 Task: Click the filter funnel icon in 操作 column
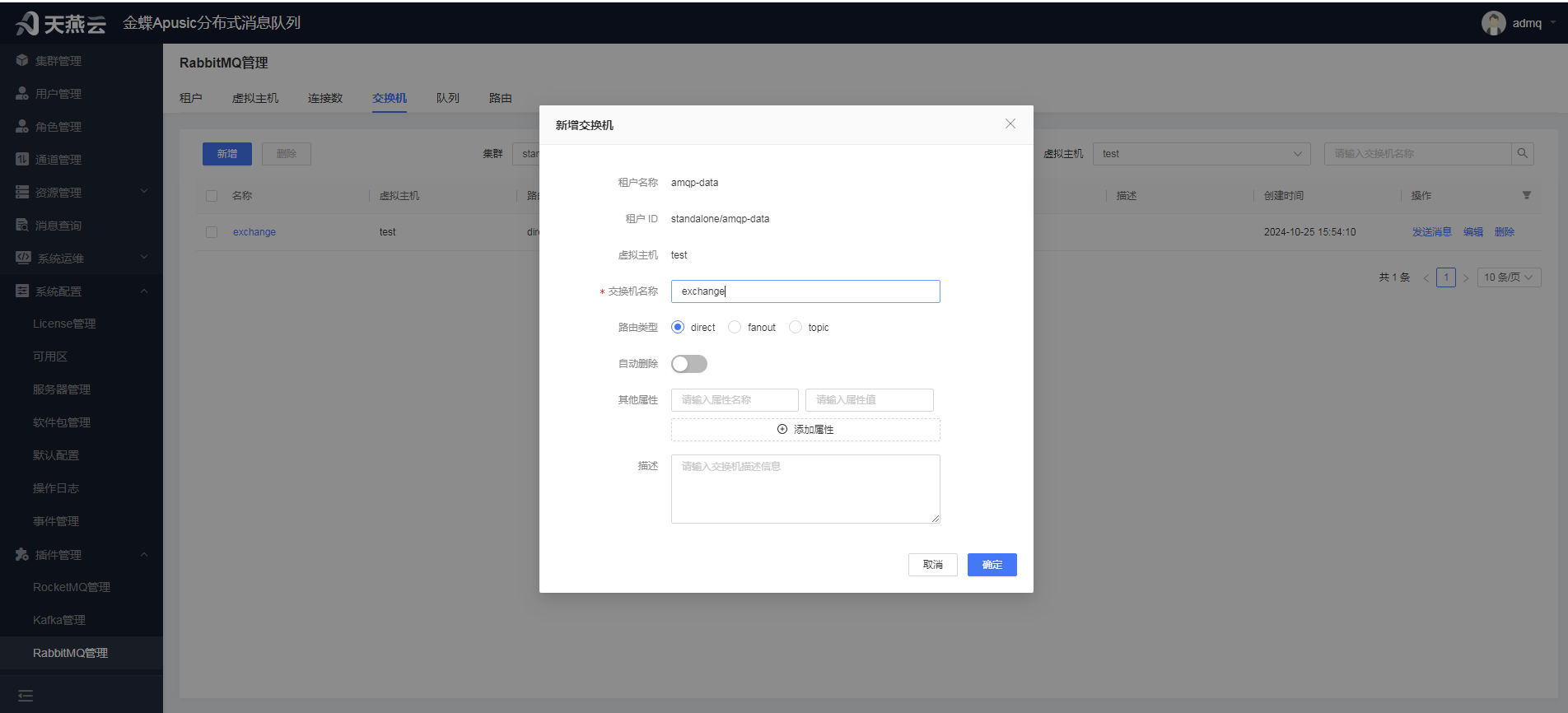pyautogui.click(x=1526, y=195)
